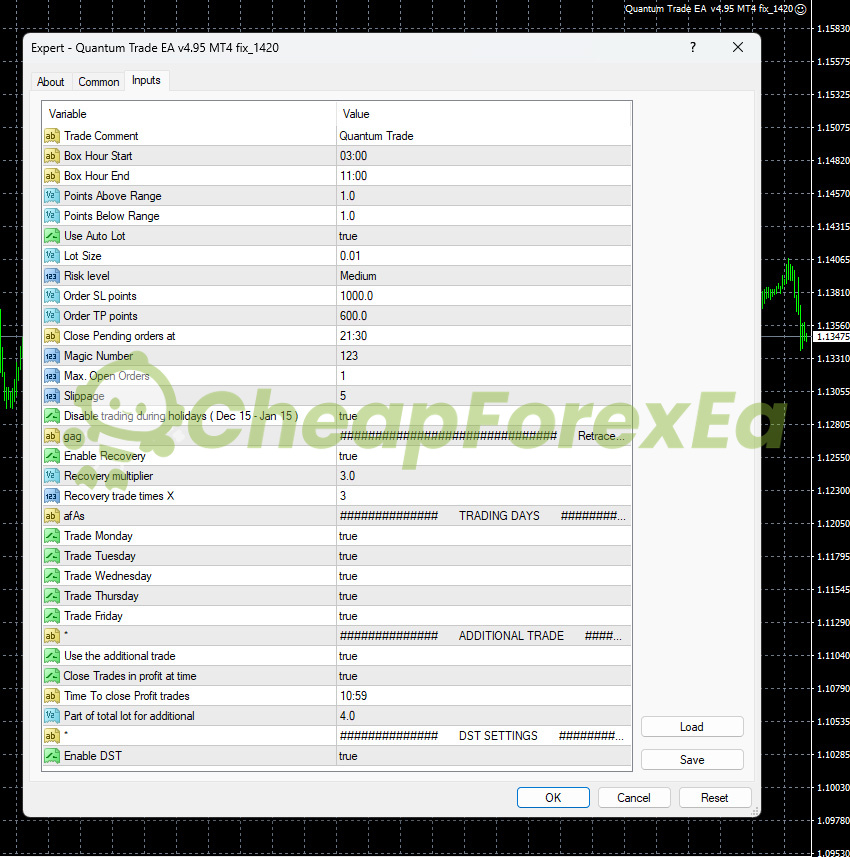This screenshot has height=857, width=850.
Task: Click the bool icon beside Trade Monday
Action: click(51, 536)
